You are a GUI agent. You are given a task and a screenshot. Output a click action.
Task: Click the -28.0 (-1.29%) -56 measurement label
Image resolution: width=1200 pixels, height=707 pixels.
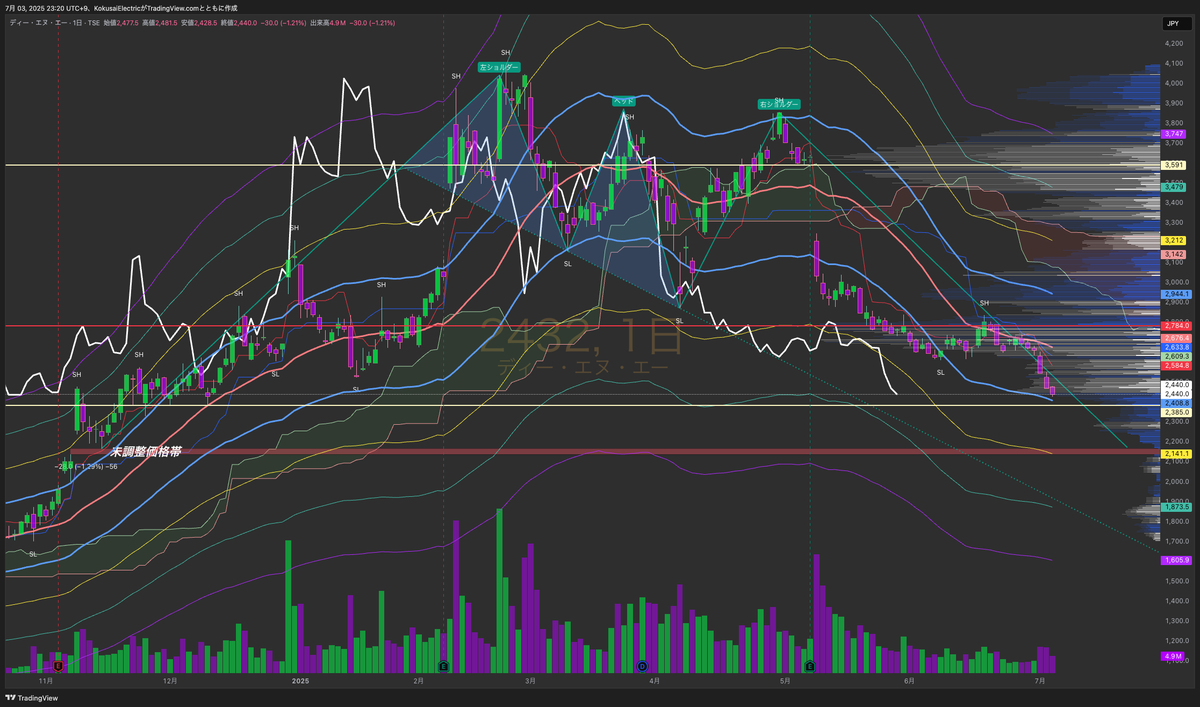pos(86,466)
